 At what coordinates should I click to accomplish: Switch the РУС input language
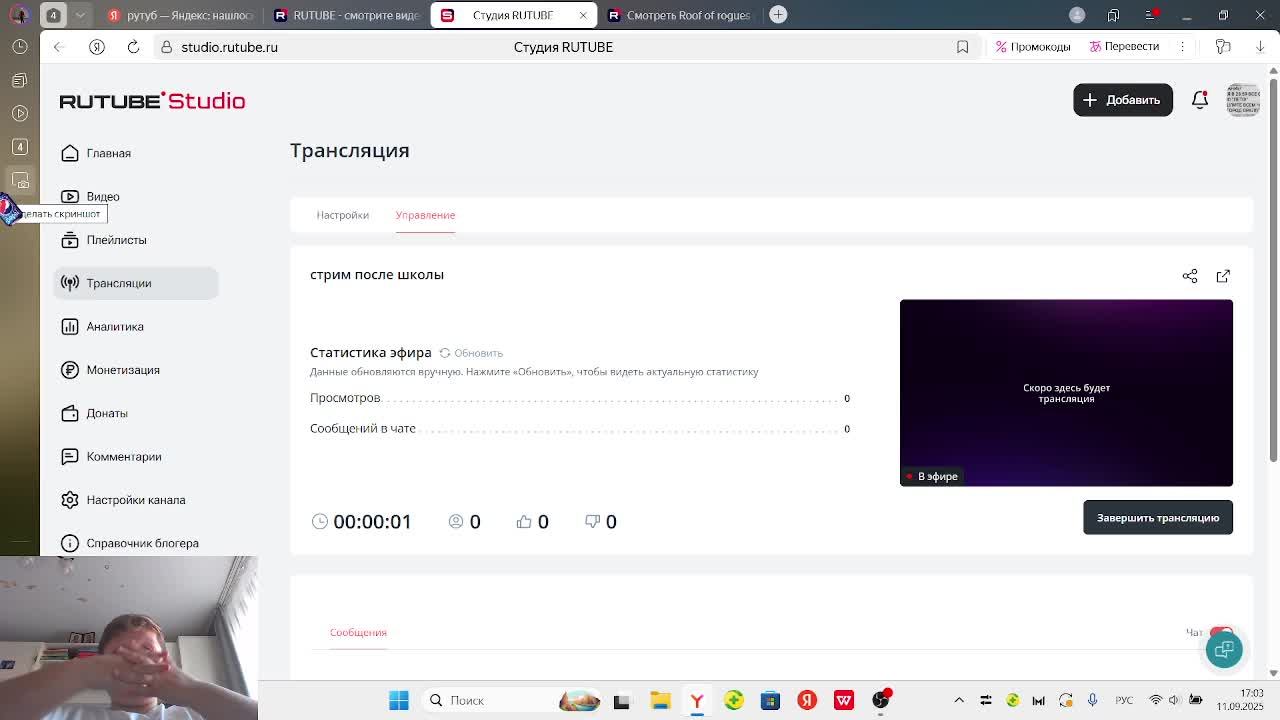pos(1124,700)
